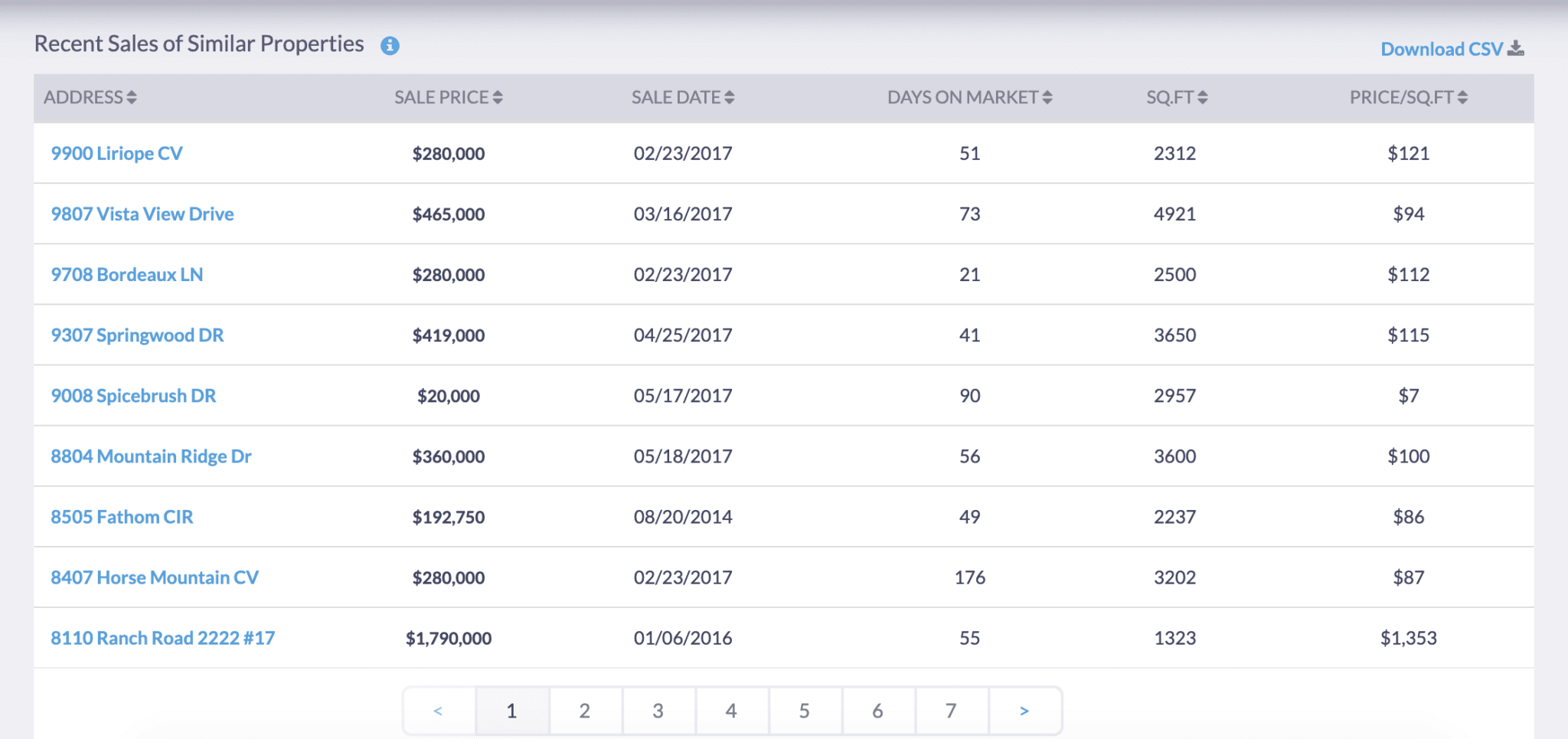Click the previous page arrow

click(438, 710)
